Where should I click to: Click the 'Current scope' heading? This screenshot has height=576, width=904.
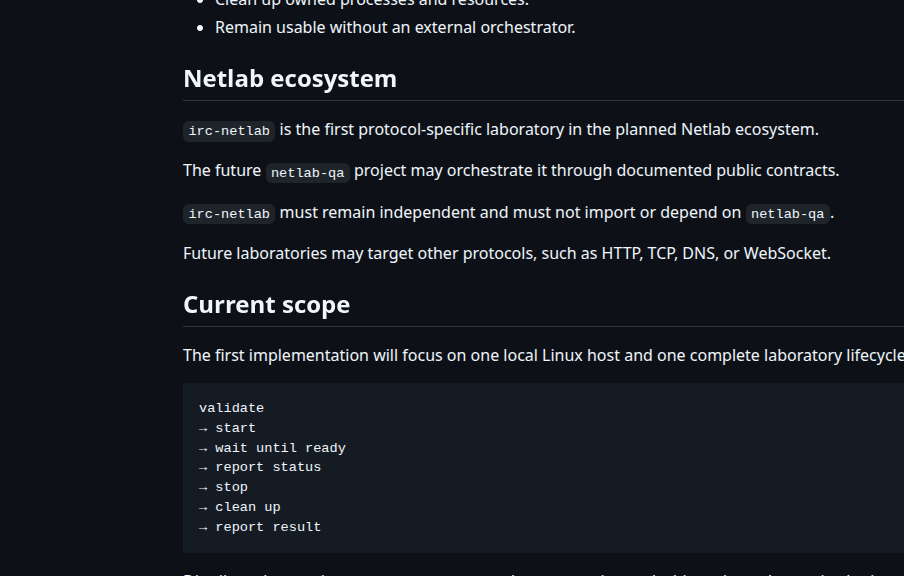(266, 305)
